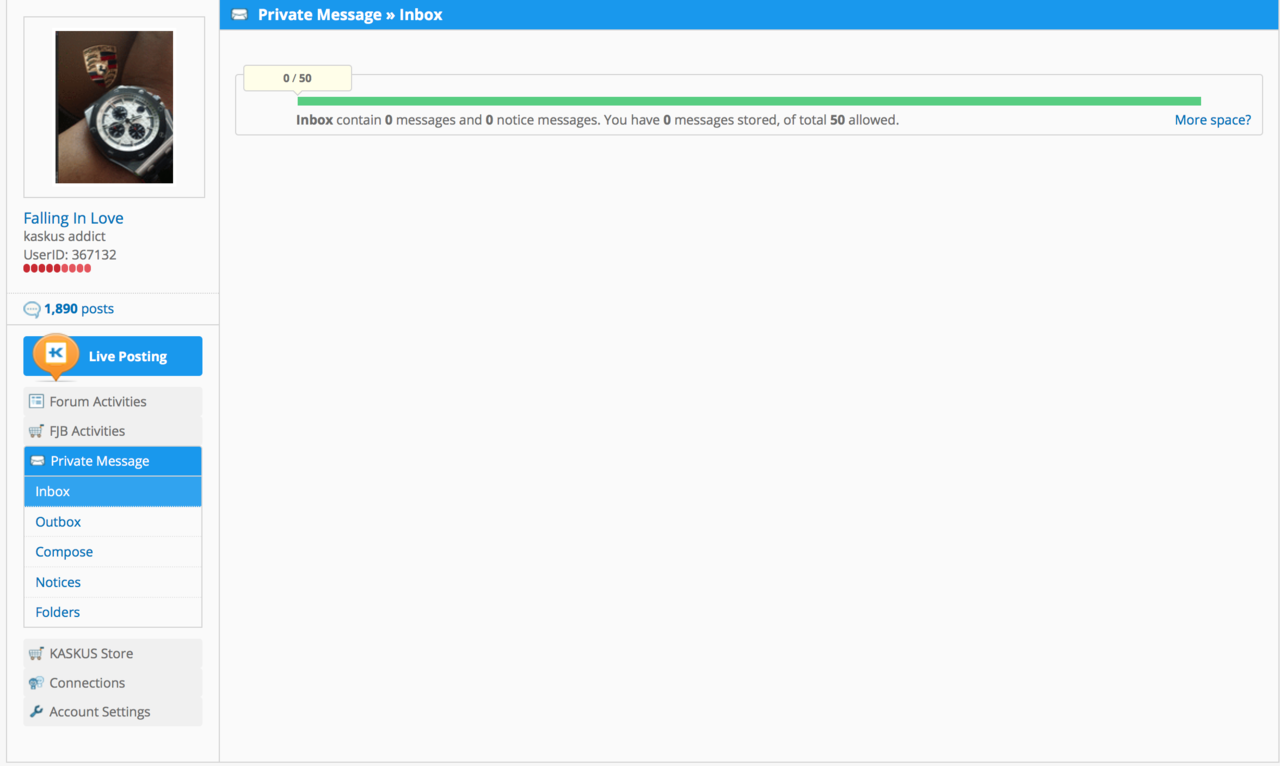The image size is (1280, 766).
Task: Click the KASKUS Store cart icon
Action: click(x=36, y=653)
